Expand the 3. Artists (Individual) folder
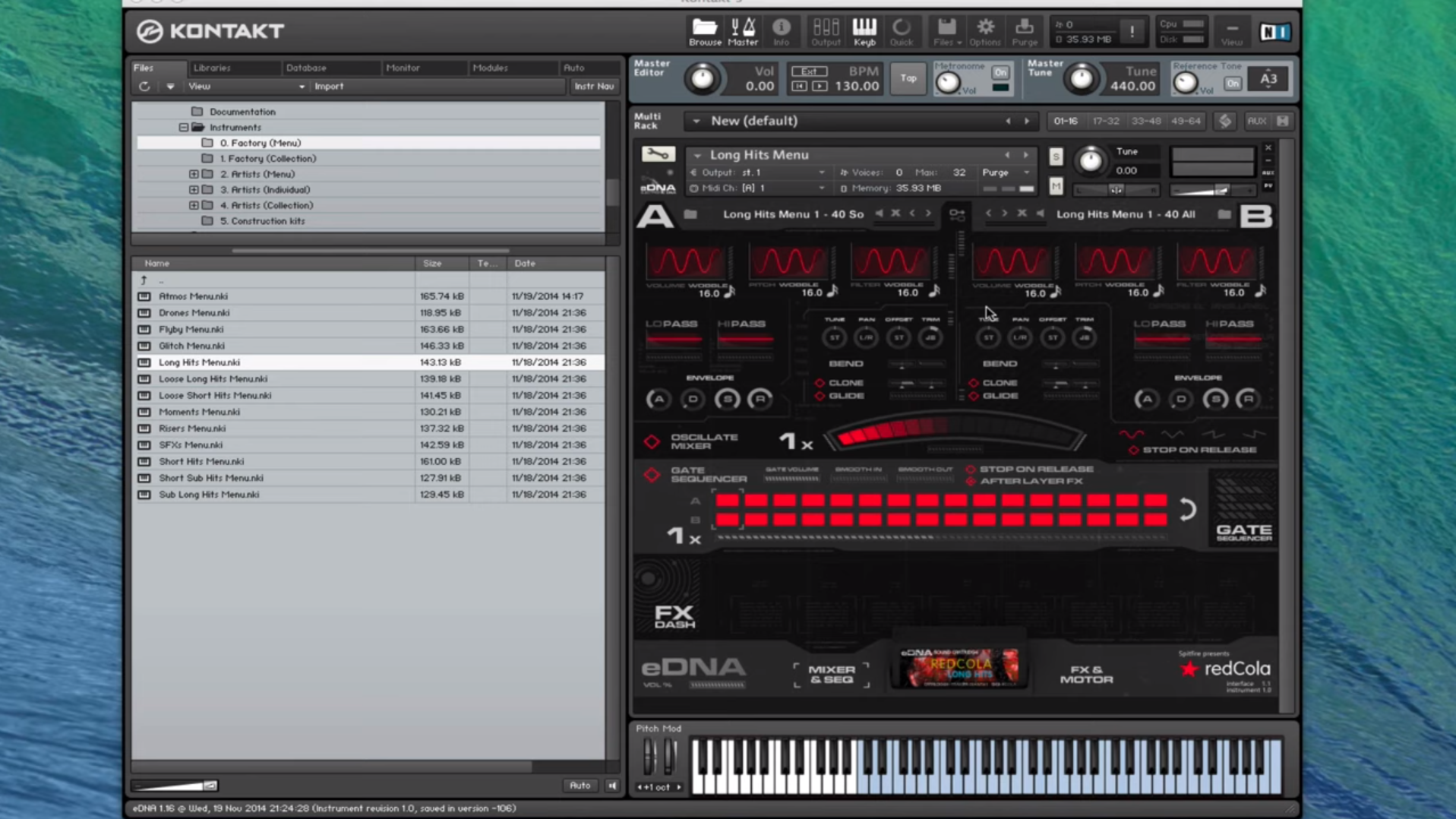The height and width of the screenshot is (819, 1456). click(x=194, y=190)
